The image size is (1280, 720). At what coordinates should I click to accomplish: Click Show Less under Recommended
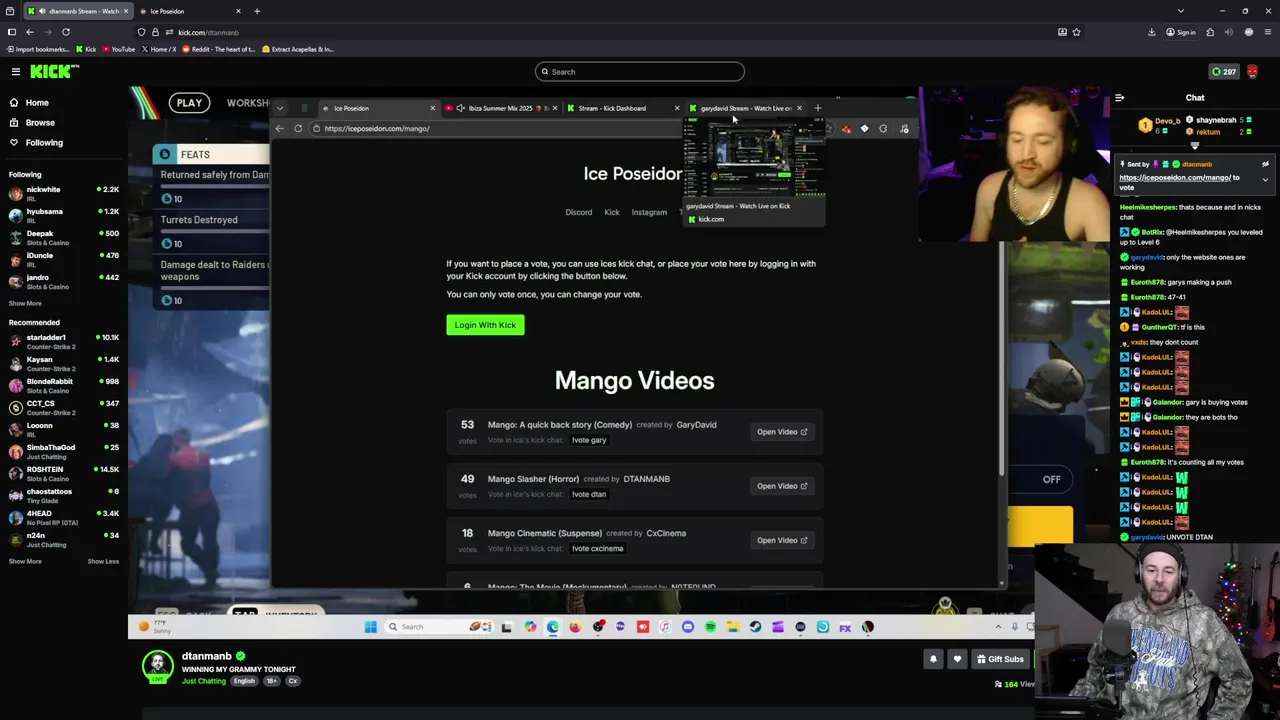[103, 561]
